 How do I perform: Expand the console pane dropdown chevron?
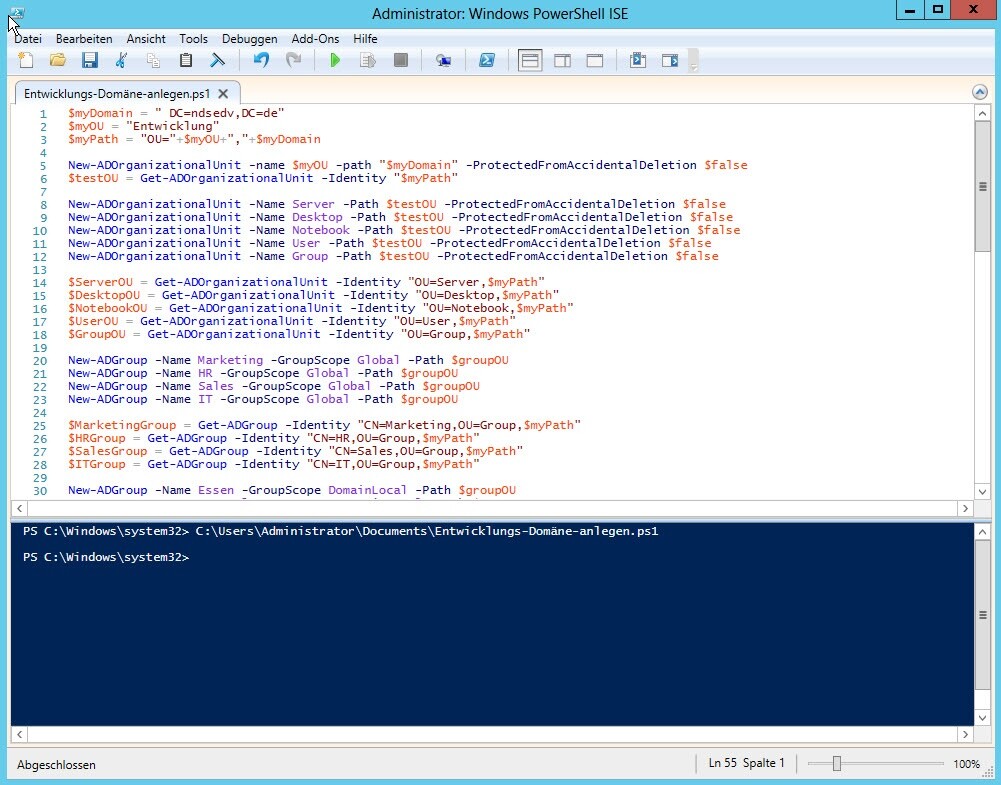click(x=980, y=716)
